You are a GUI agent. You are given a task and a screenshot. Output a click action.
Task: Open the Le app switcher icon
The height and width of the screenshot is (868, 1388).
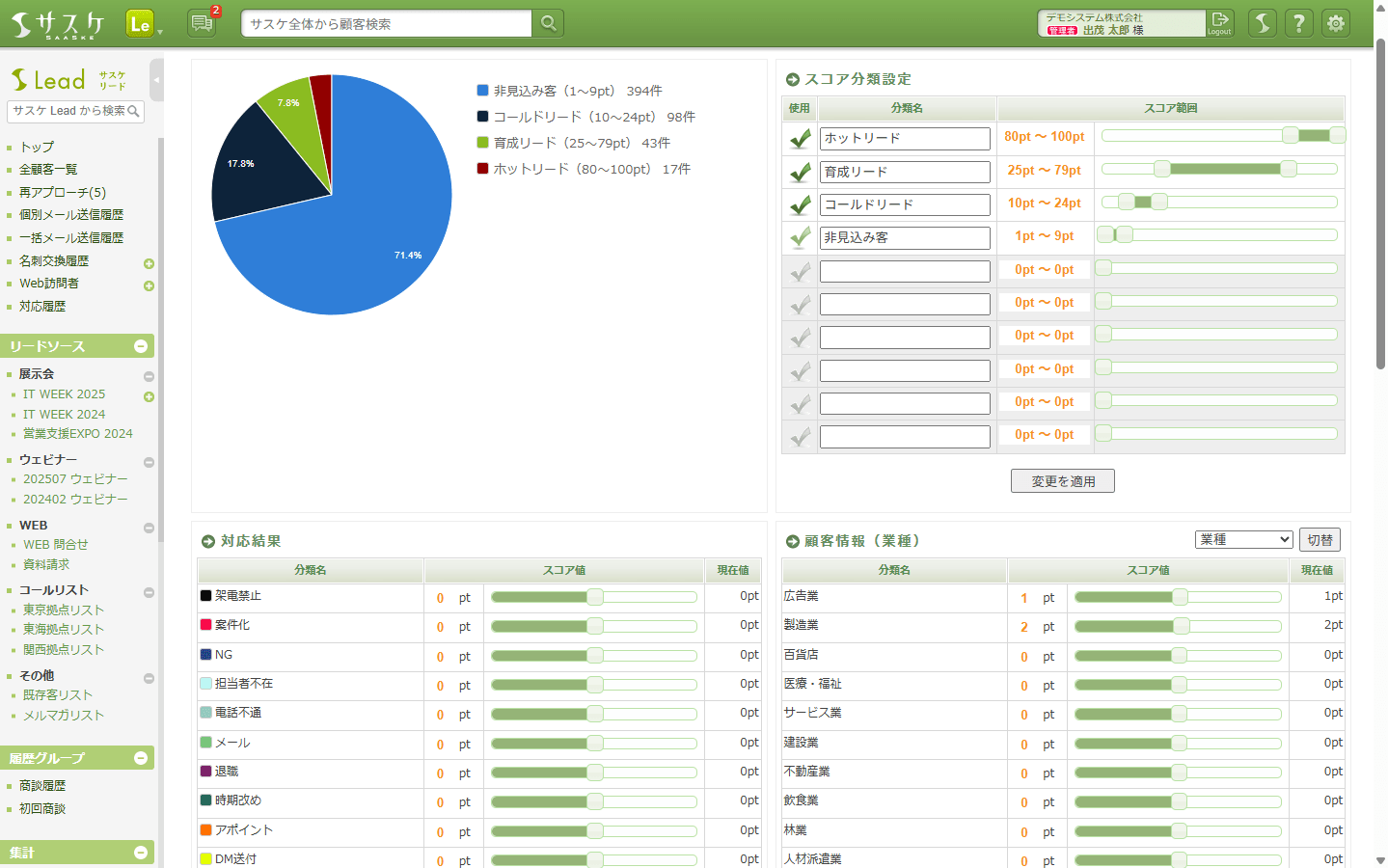click(x=141, y=24)
